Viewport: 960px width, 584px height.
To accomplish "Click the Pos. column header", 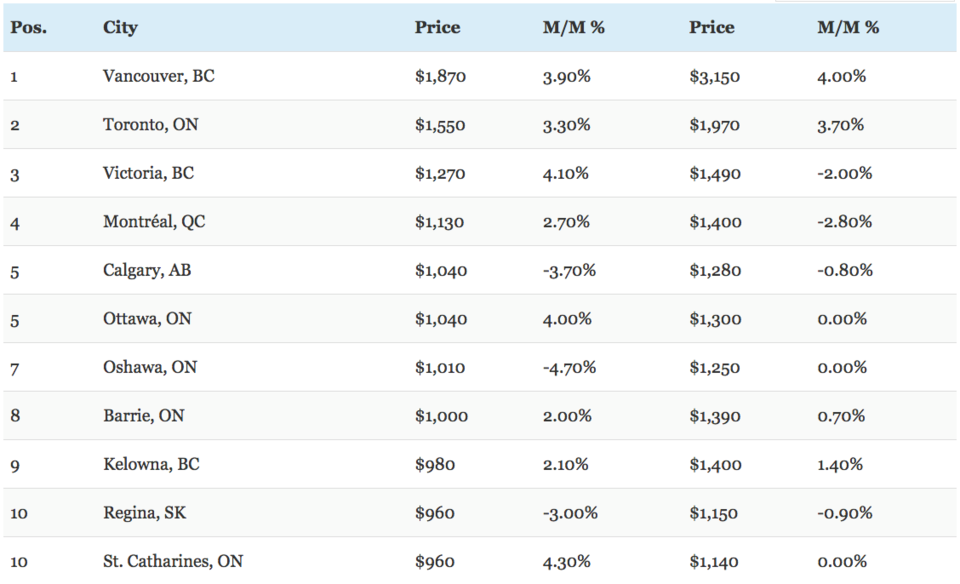I will 28,28.
